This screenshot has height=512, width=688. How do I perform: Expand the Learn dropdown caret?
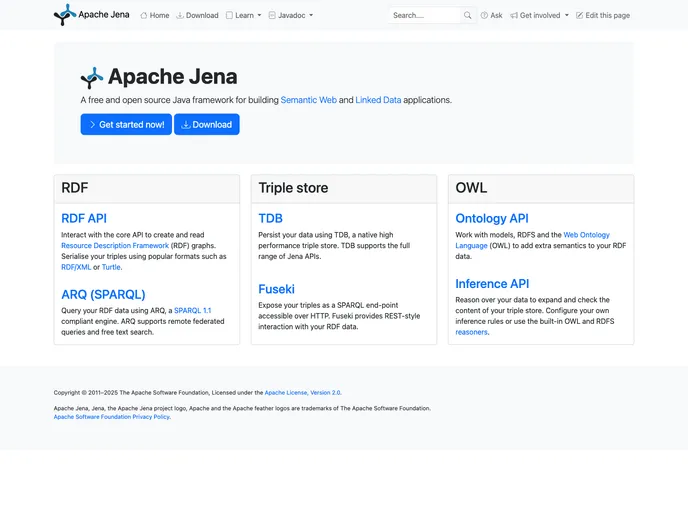(259, 15)
